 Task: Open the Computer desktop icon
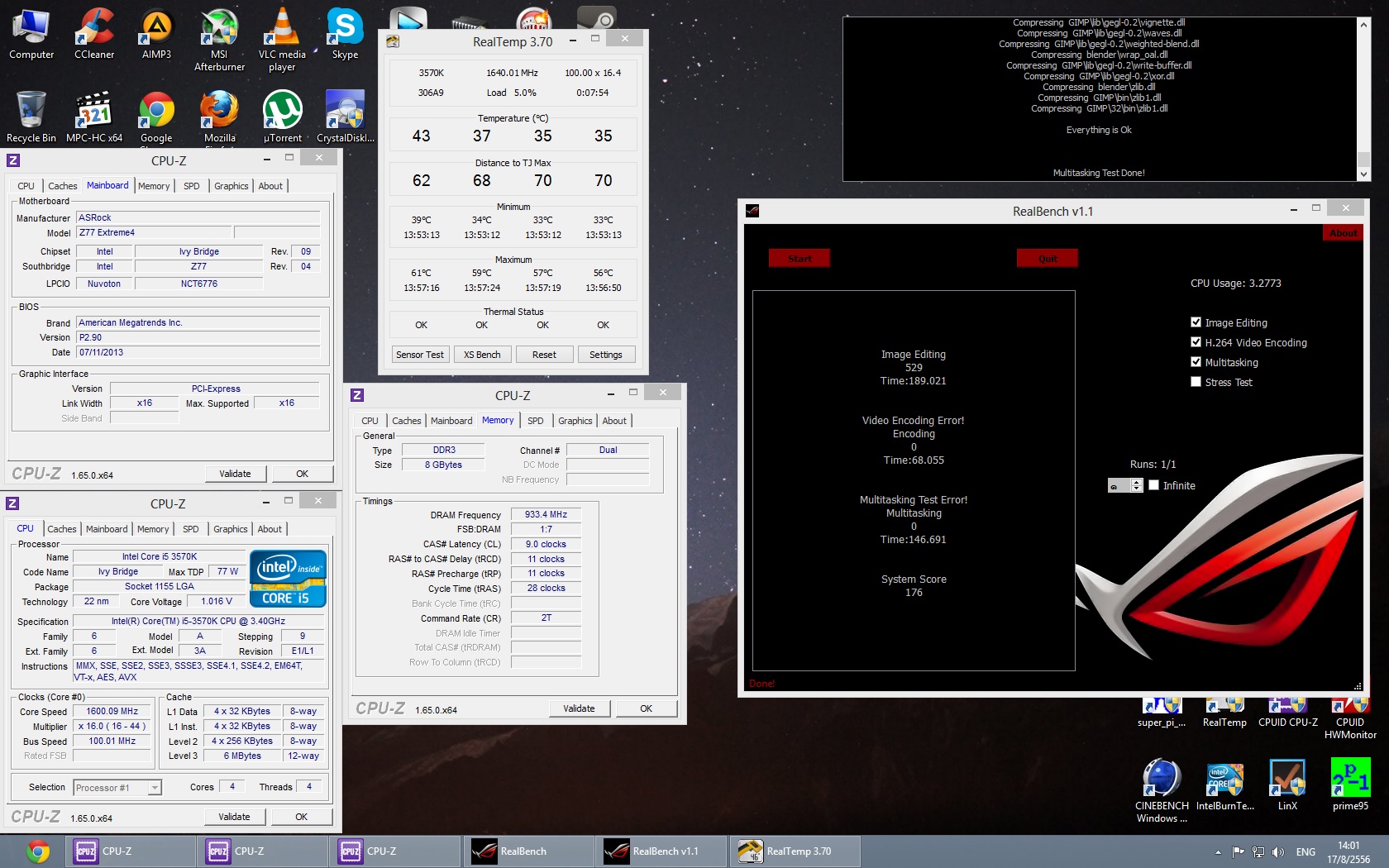(x=31, y=35)
